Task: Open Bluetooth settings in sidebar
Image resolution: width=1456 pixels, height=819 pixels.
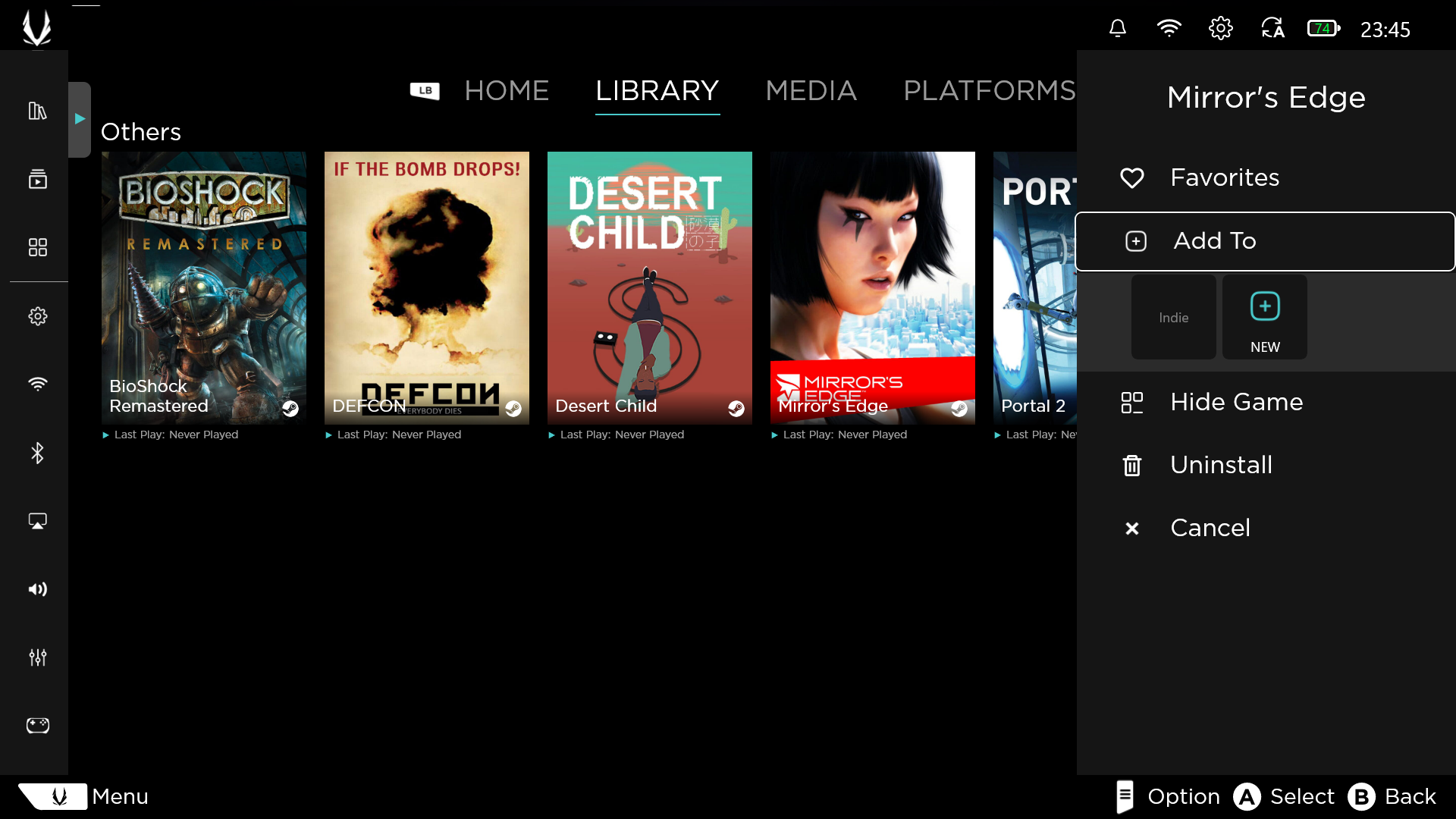Action: (37, 453)
